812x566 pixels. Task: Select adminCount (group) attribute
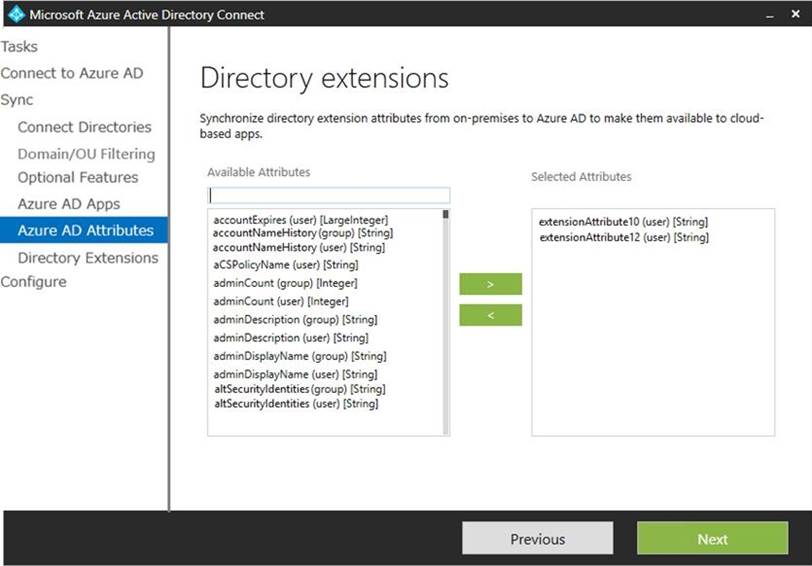tap(285, 283)
